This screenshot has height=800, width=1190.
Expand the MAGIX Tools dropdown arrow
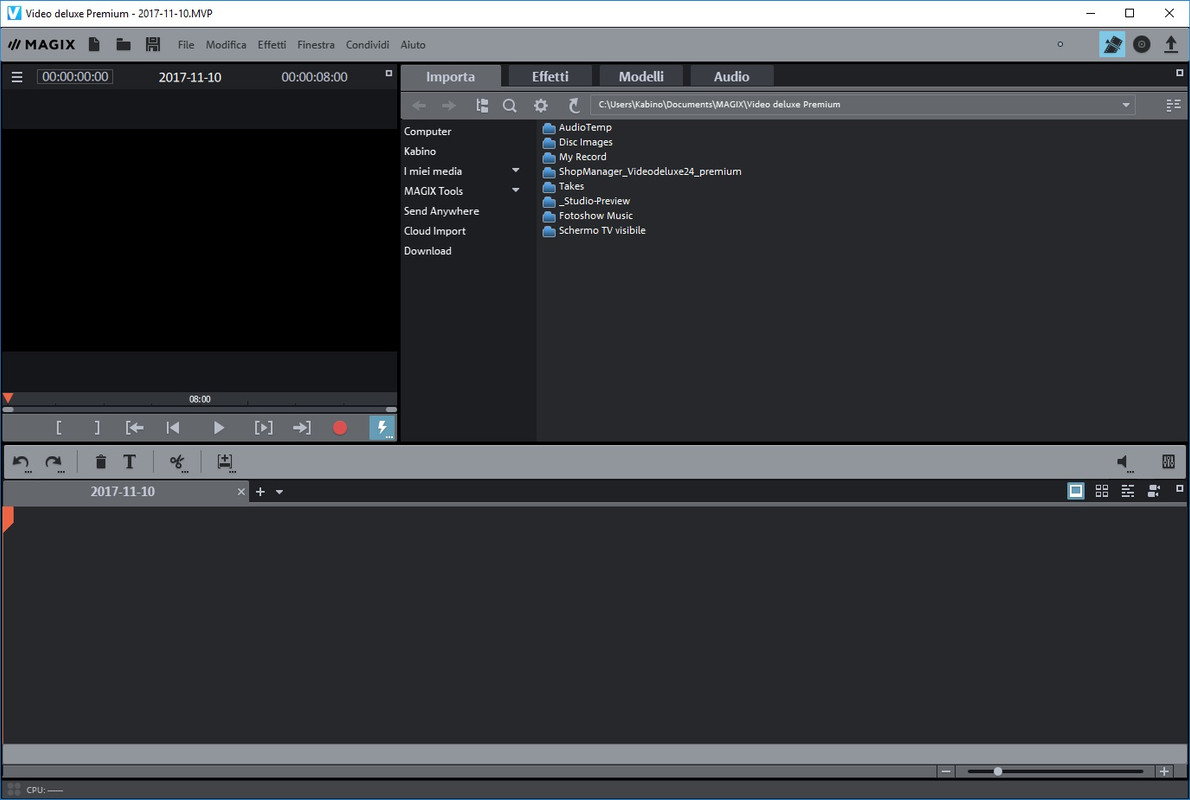pos(515,191)
